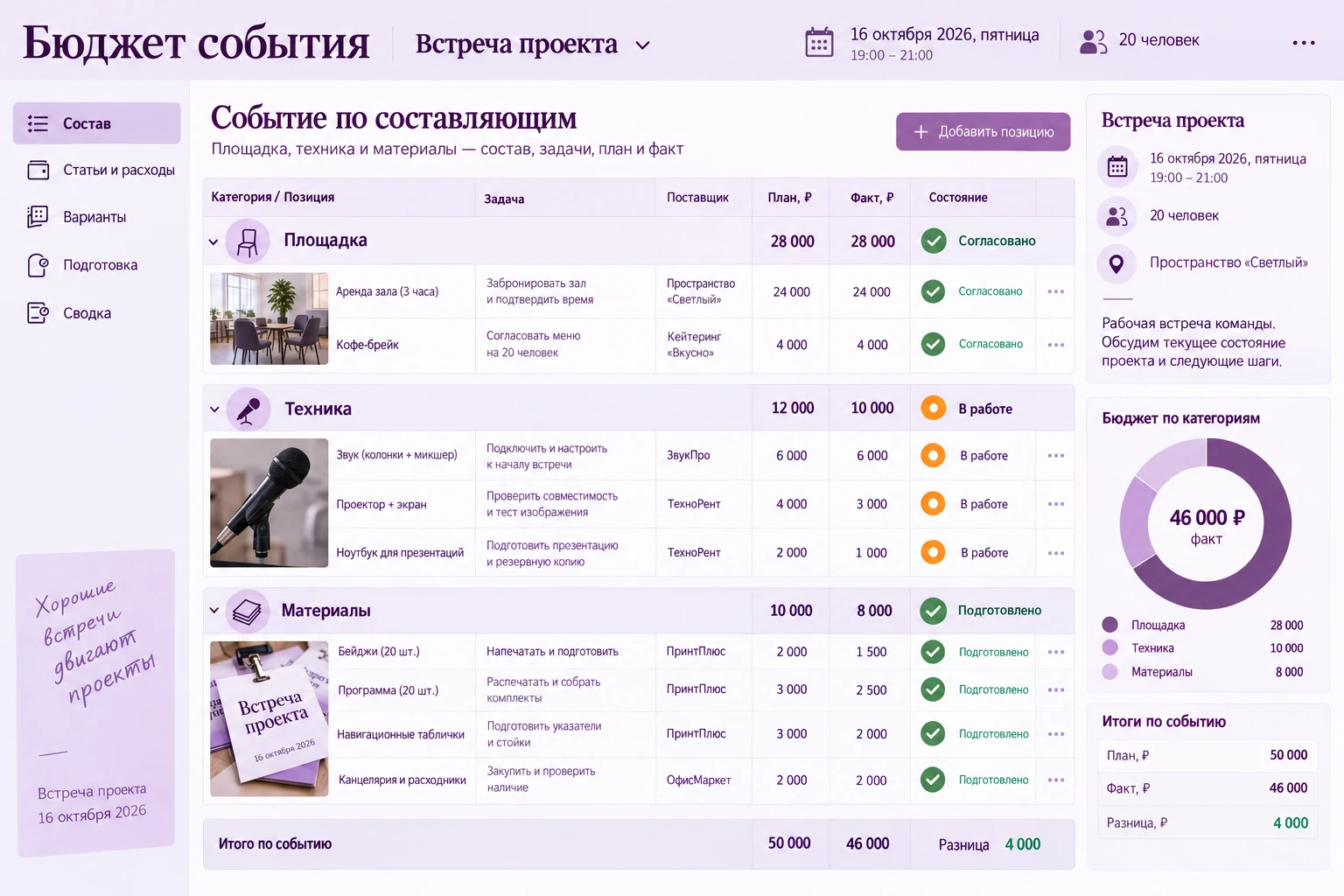Open the badge photo thumbnail in Материалы
1344x896 pixels.
(x=269, y=718)
